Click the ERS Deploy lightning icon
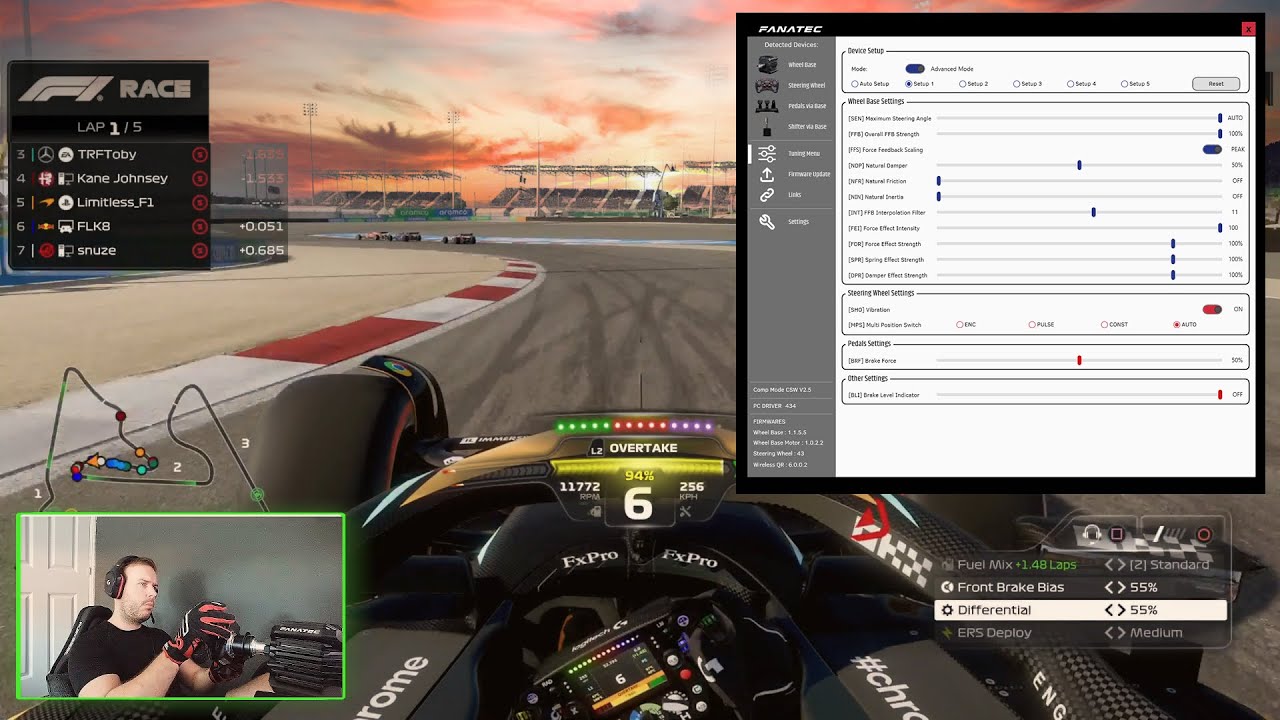 [x=947, y=633]
